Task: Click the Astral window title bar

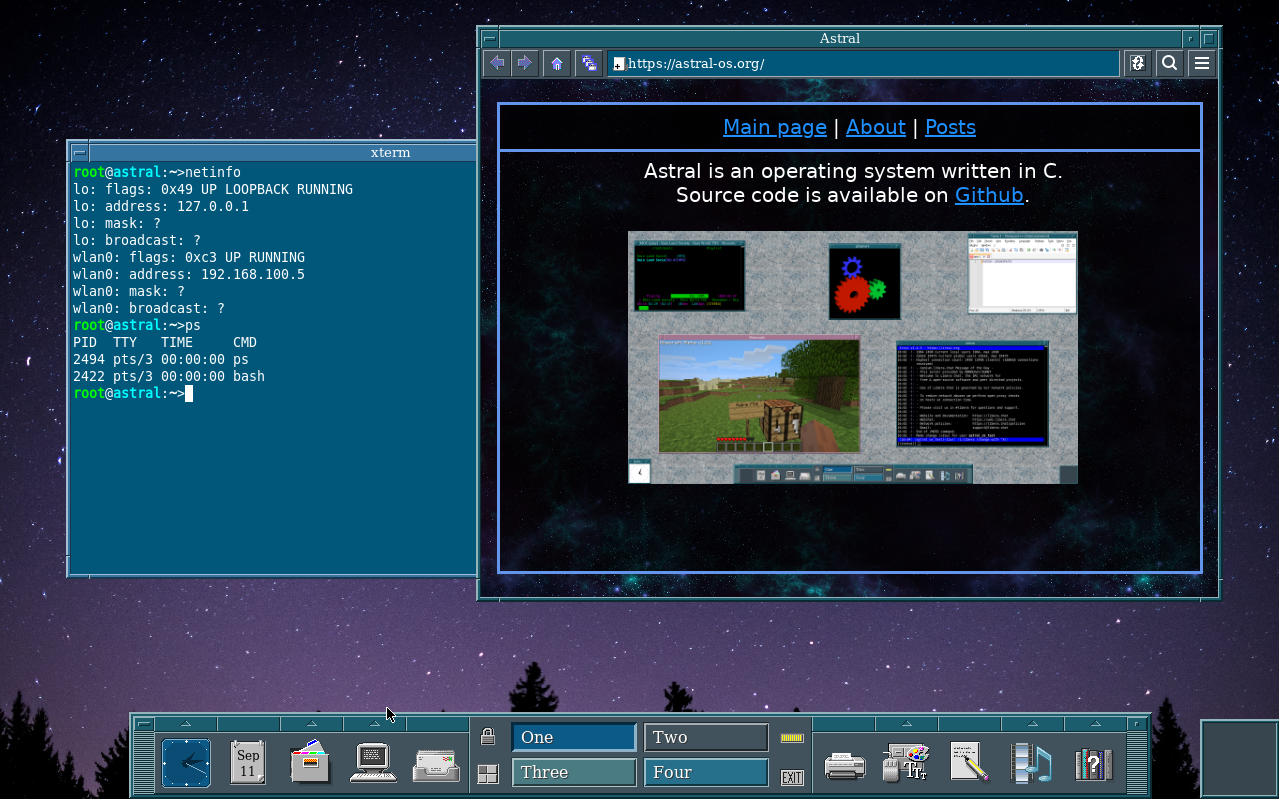Action: [x=839, y=39]
